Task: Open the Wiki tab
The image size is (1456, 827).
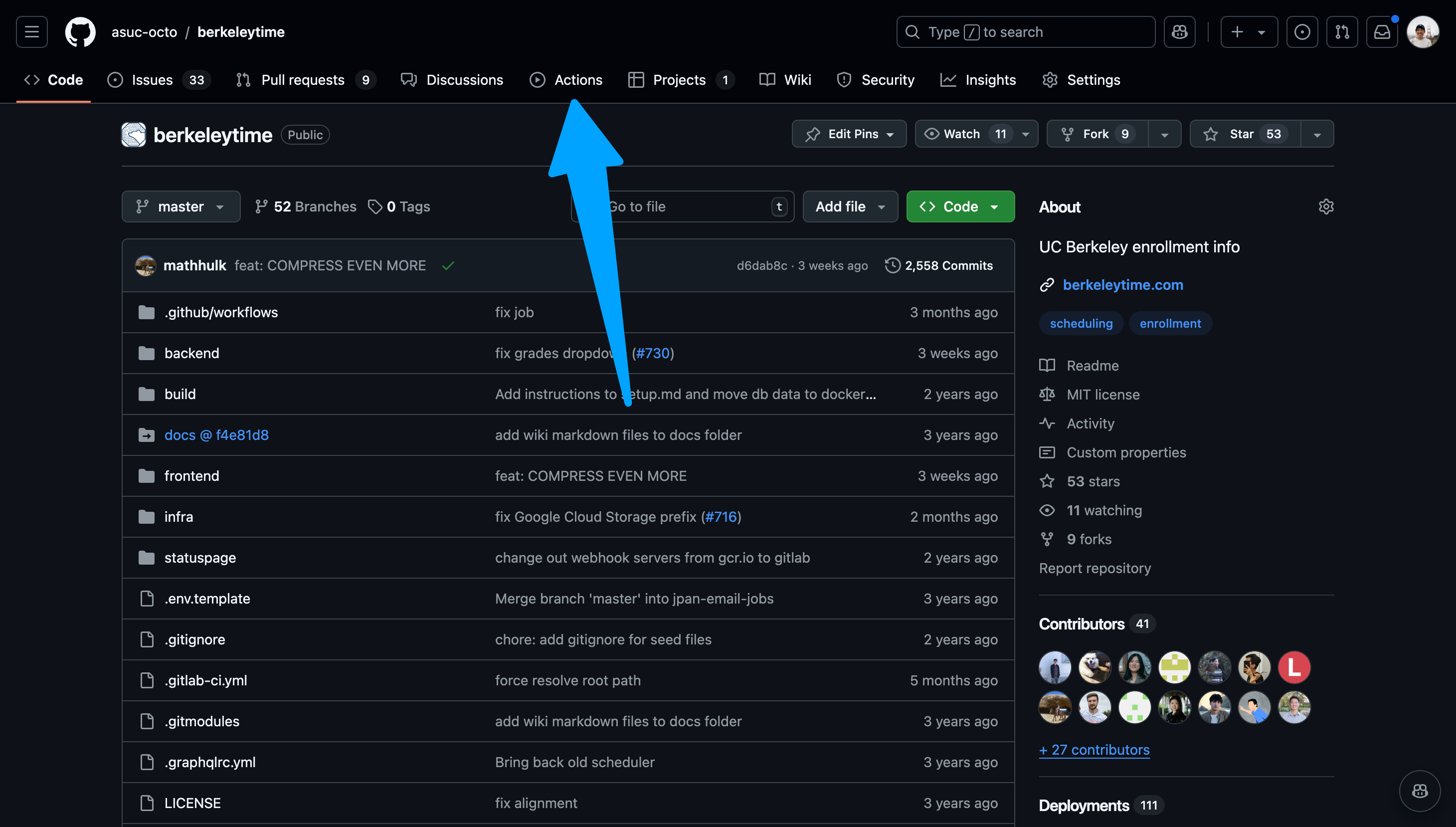Action: (x=785, y=80)
